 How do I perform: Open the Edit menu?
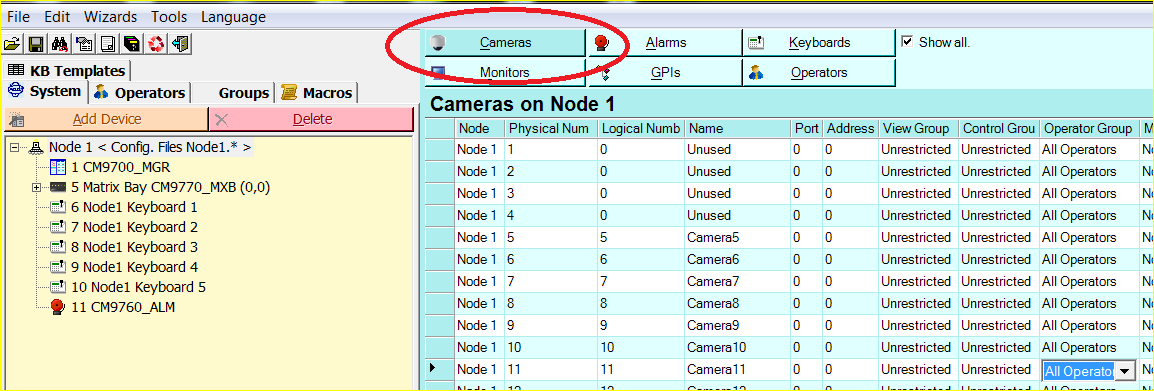coord(57,16)
